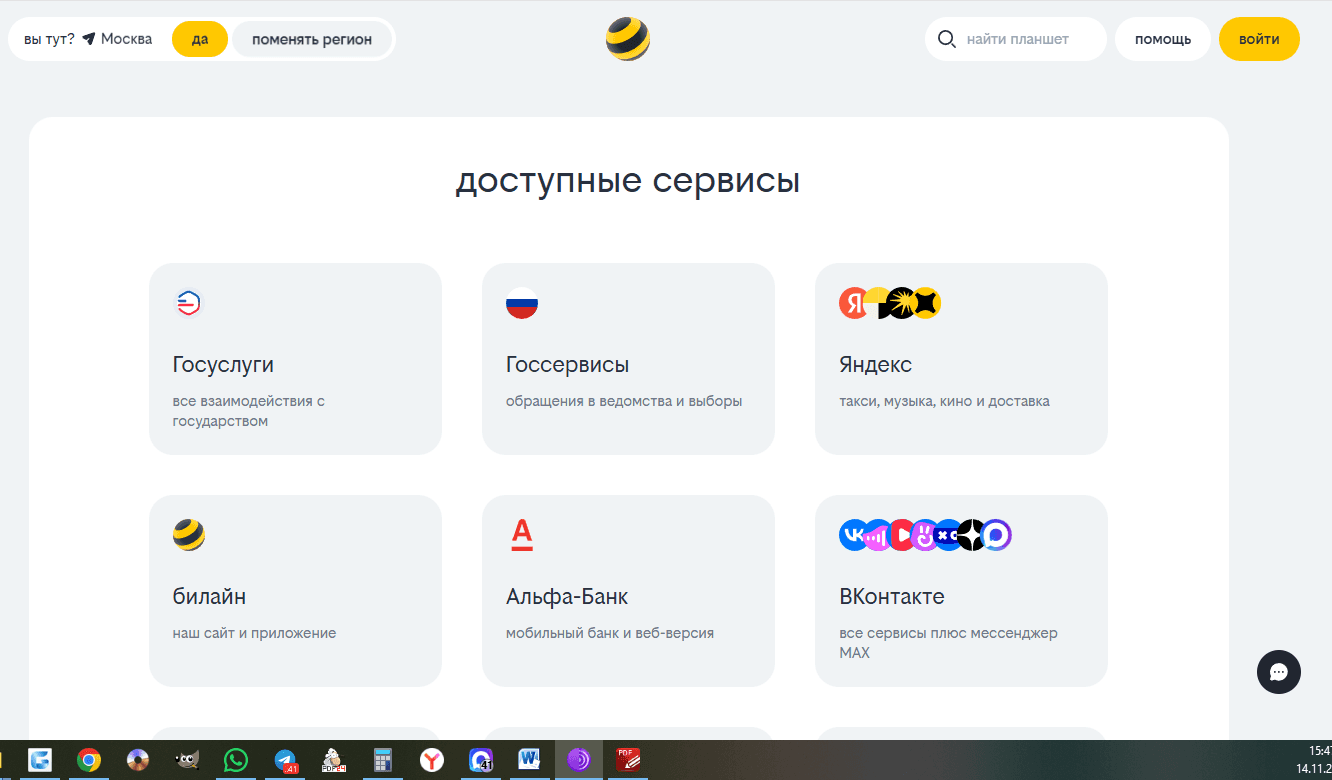Screen dimensions: 1332x780
Task: Click the Beeline logo in the header
Action: click(627, 40)
